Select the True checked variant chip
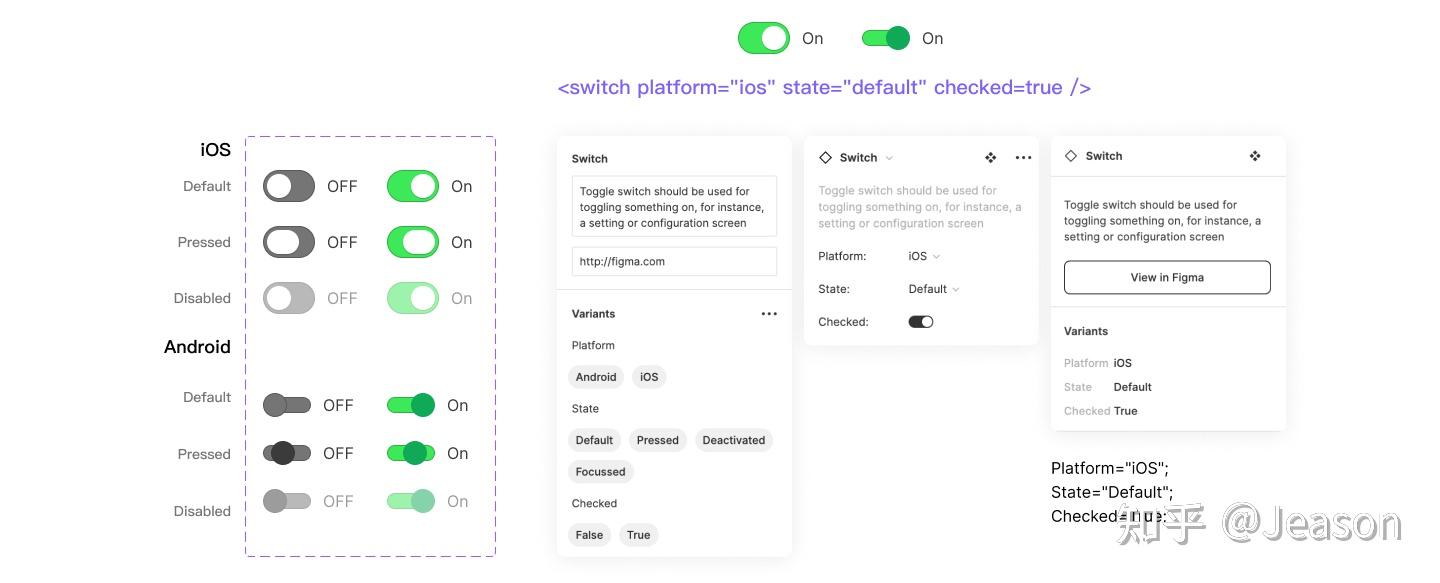Screen dimensions: 1440x583 point(639,535)
